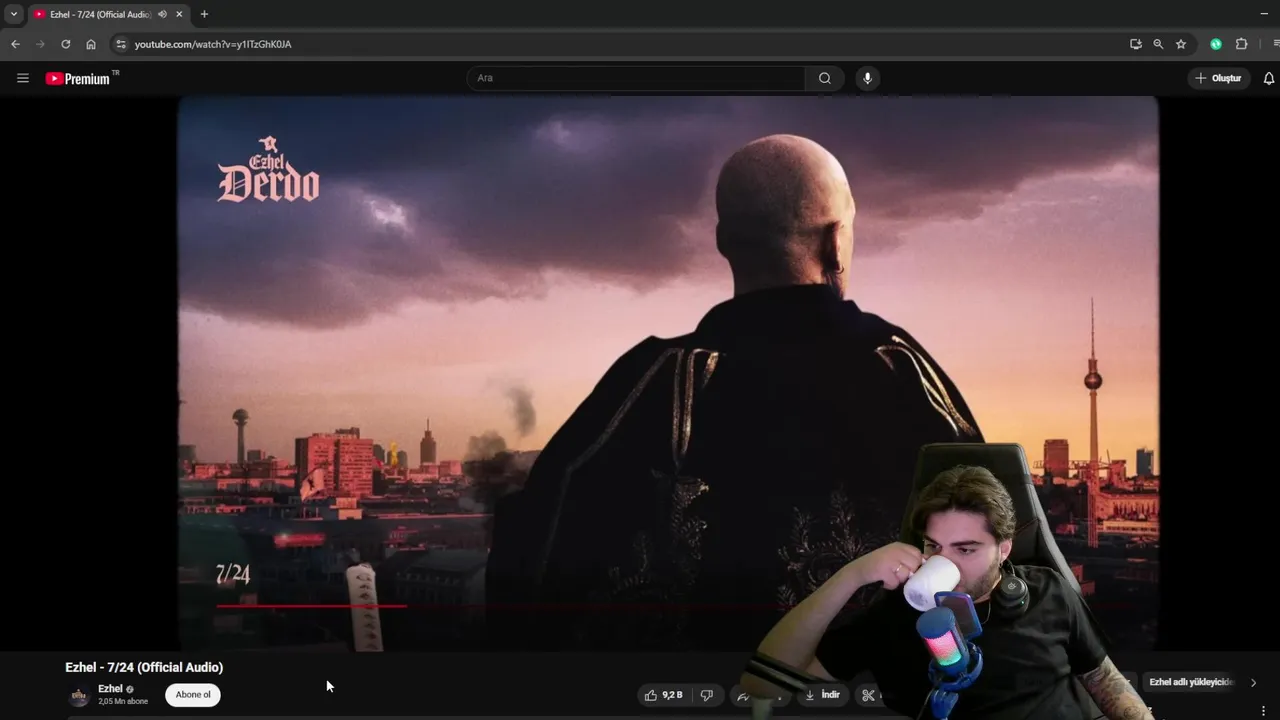This screenshot has width=1280, height=720.
Task: Open the Ezhel channel name link
Action: [x=110, y=689]
